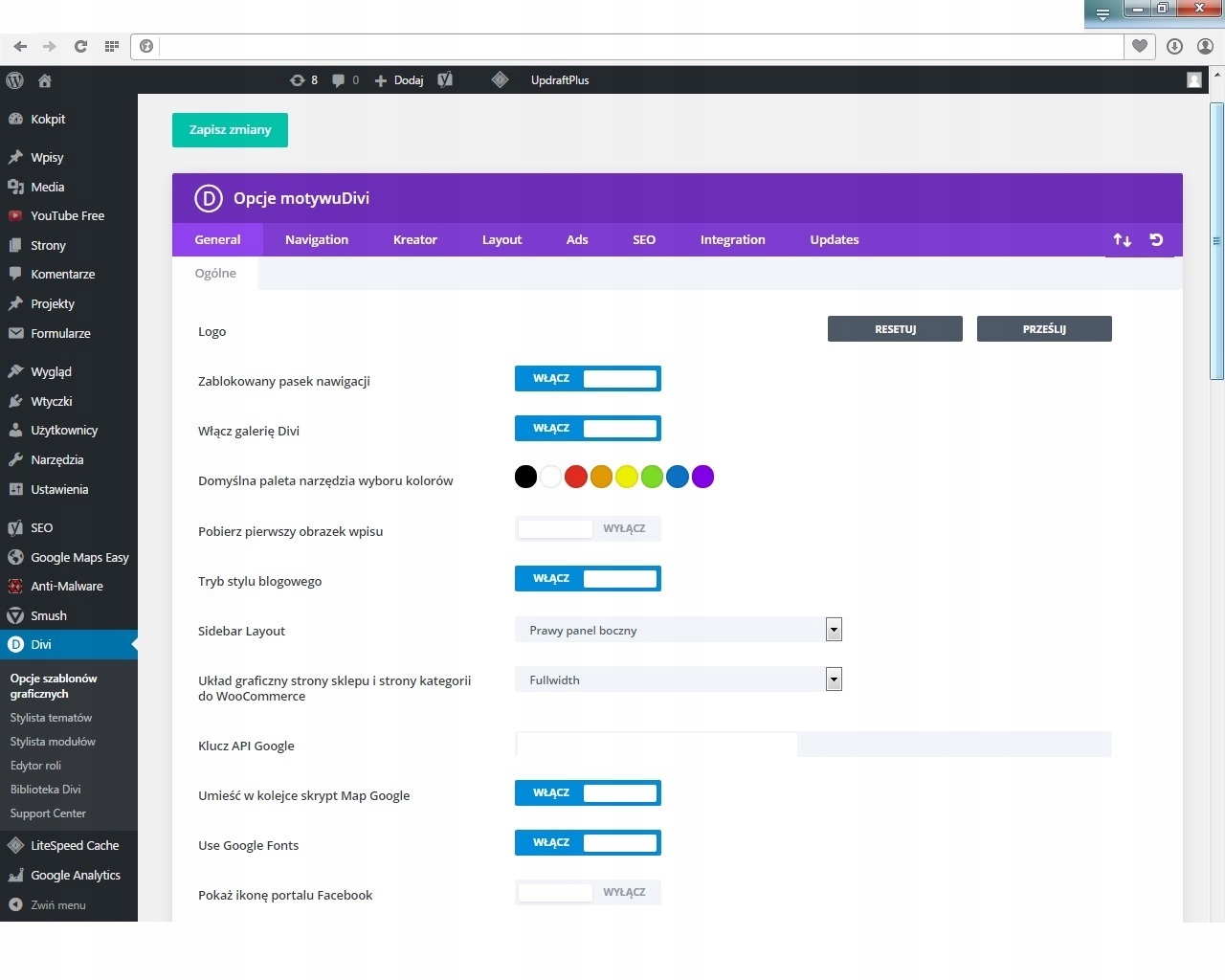Click the heart bookmark icon
This screenshot has height=980, width=1225.
point(1140,46)
